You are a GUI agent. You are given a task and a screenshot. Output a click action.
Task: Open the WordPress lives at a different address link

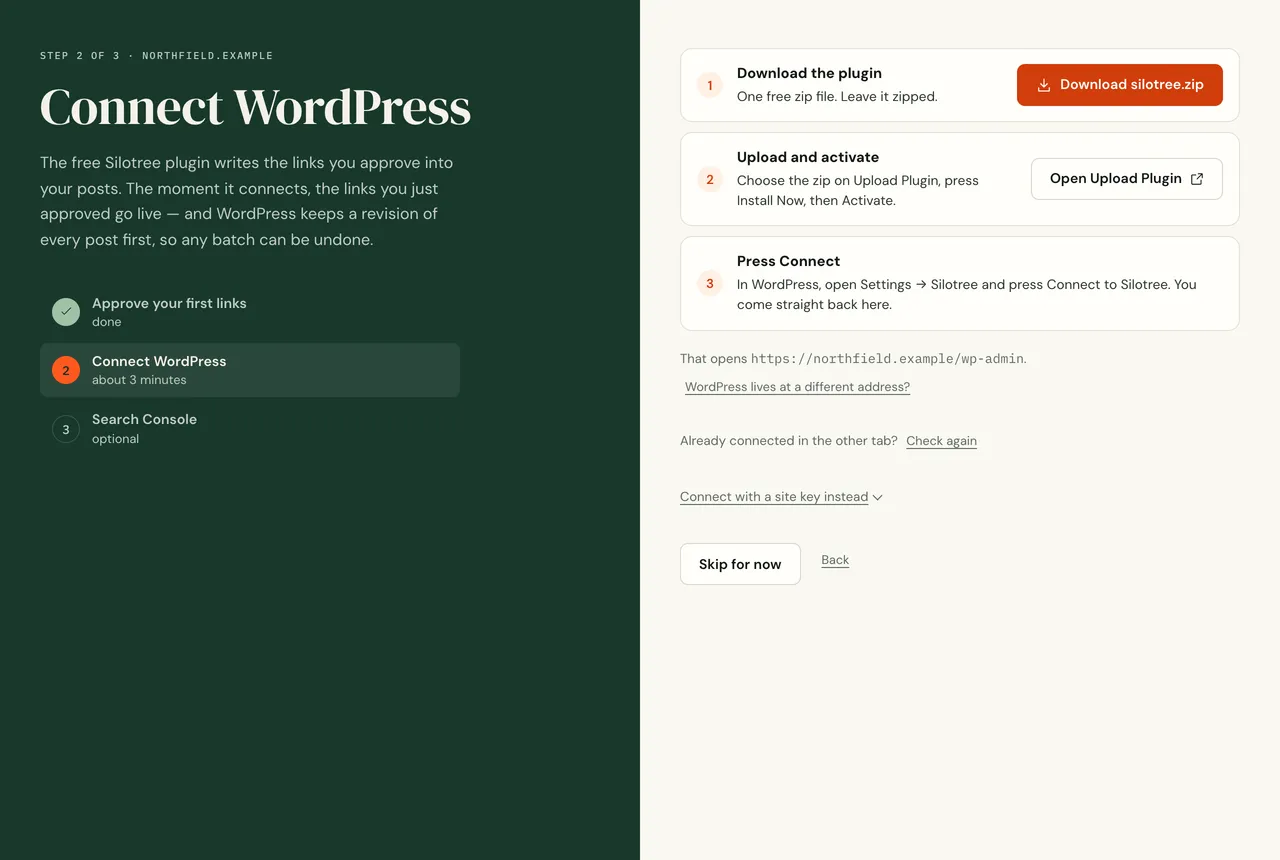pos(797,387)
